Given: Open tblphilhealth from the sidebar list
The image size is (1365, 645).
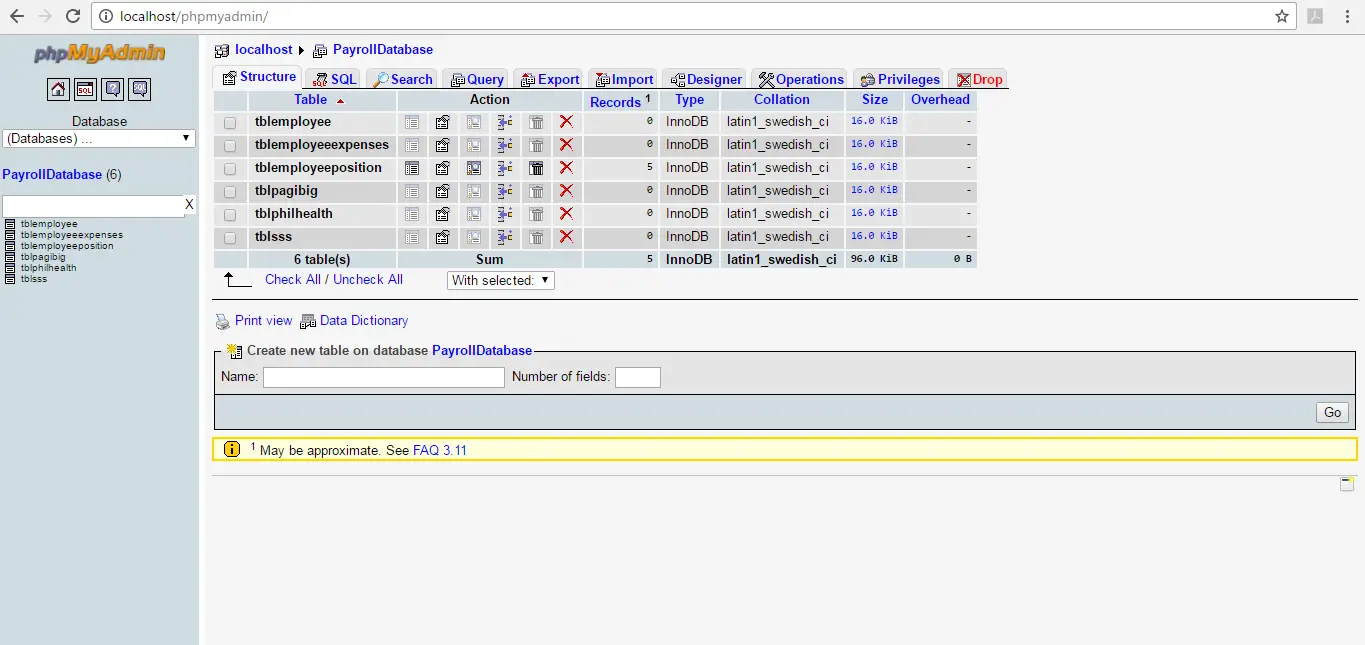Looking at the screenshot, I should click(x=48, y=268).
